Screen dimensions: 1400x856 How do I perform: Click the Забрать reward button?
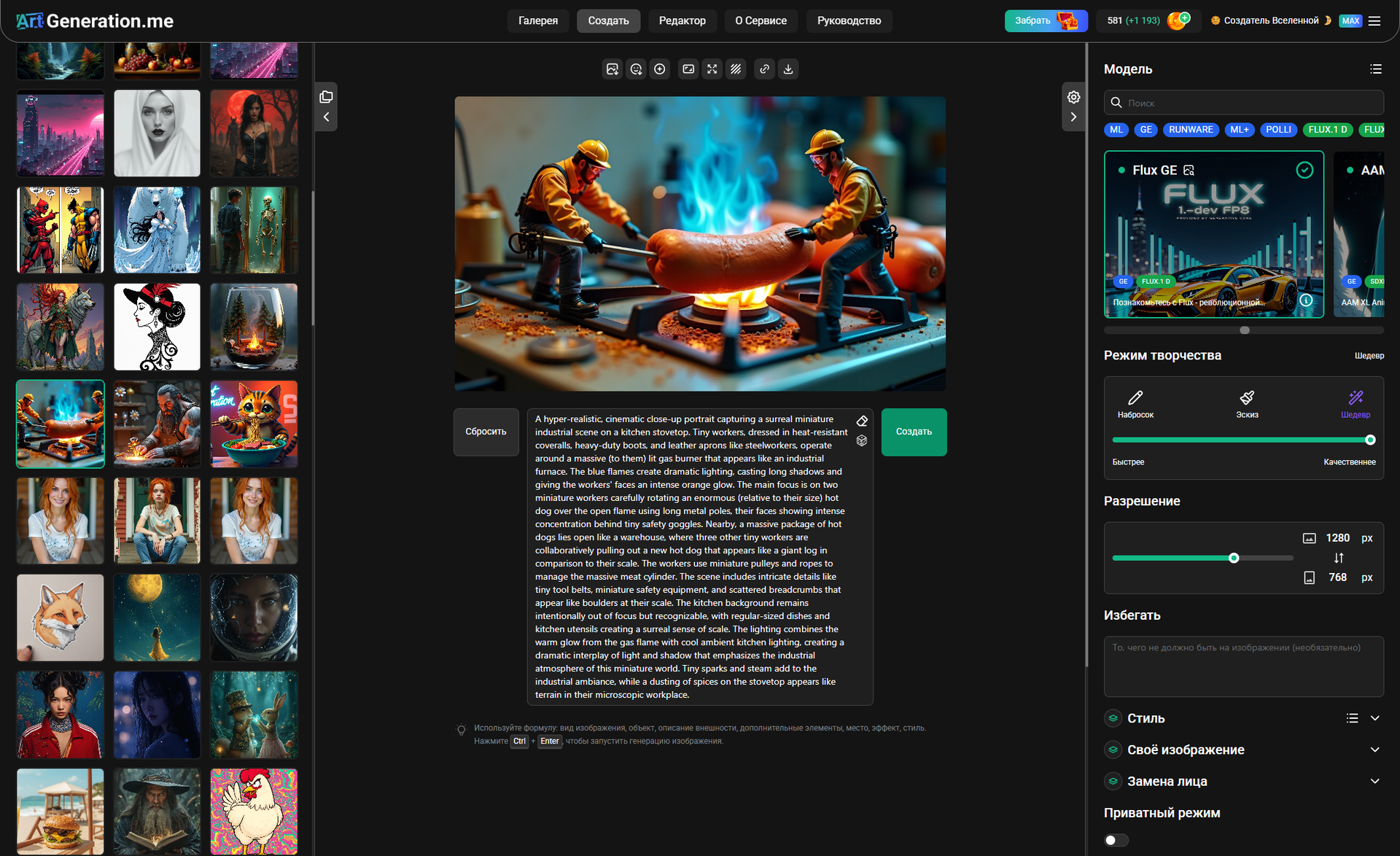pyautogui.click(x=1046, y=21)
